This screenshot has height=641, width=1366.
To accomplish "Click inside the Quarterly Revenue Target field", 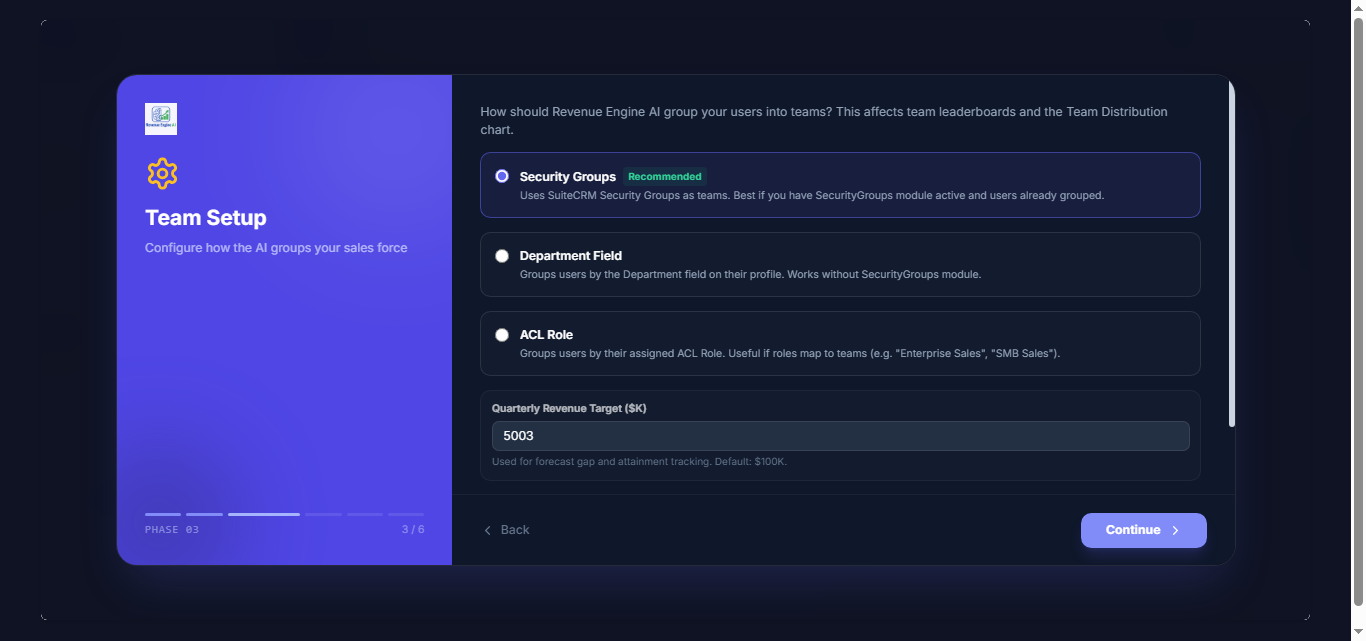I will coord(840,436).
